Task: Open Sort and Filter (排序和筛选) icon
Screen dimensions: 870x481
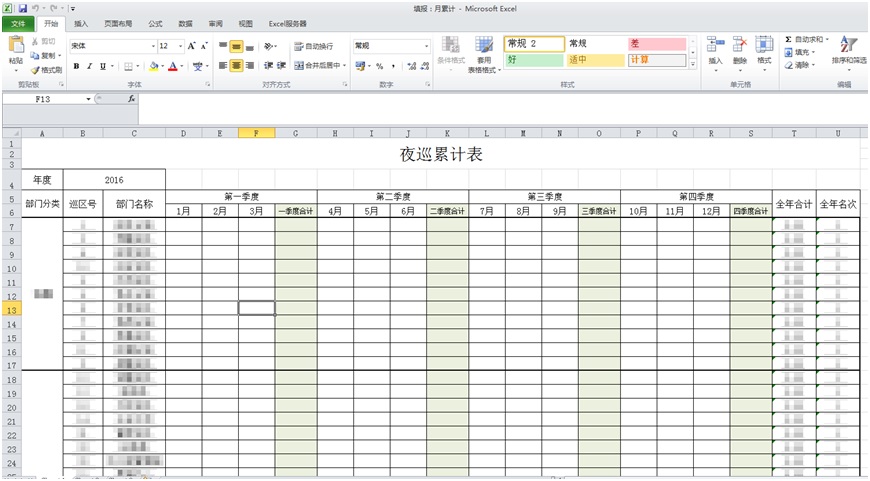Action: [848, 47]
